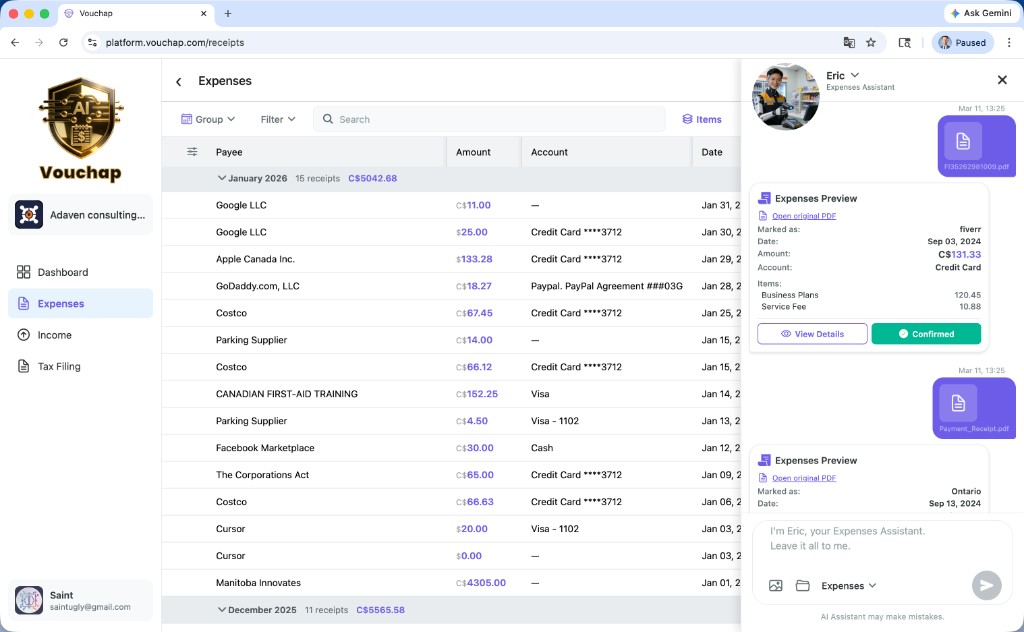Image resolution: width=1024 pixels, height=632 pixels.
Task: Open Tax Filing in the sidebar
Action: [80, 366]
